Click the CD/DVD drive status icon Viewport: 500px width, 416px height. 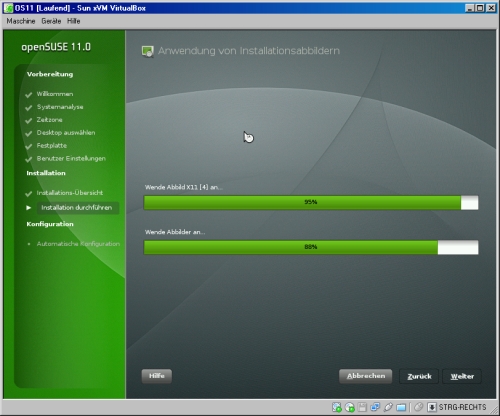coord(350,407)
